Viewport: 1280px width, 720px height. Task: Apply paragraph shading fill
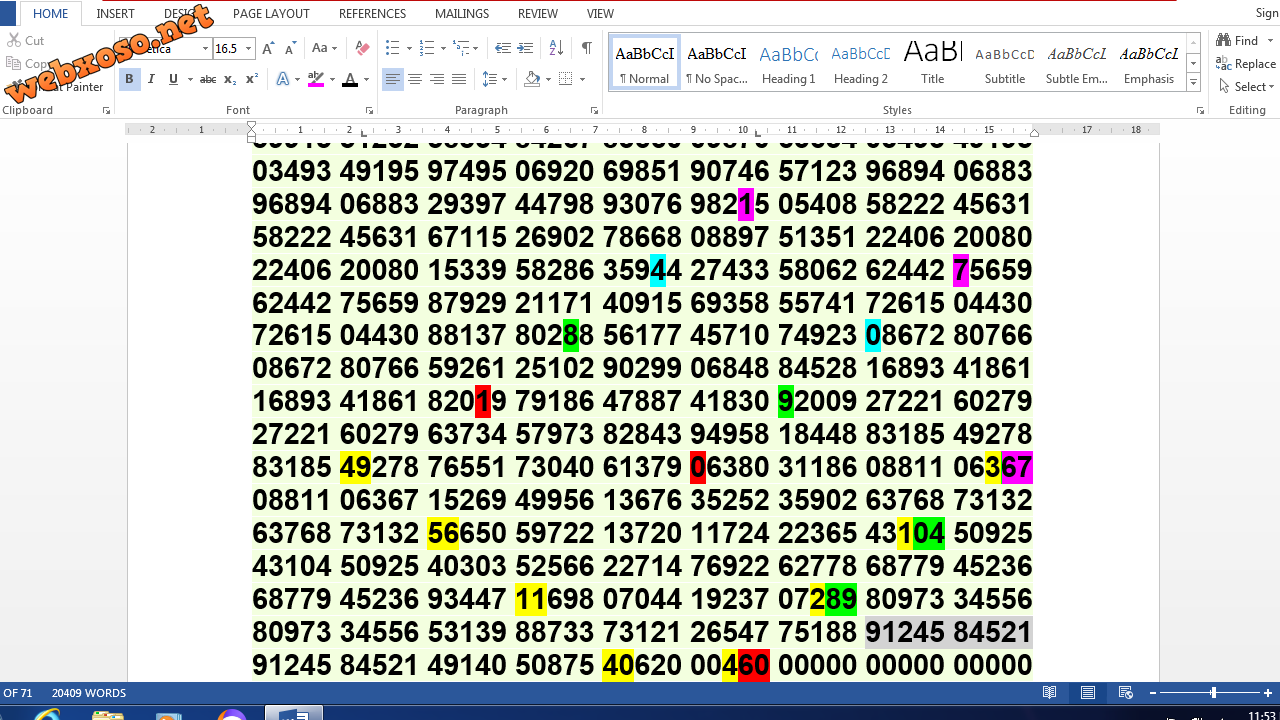[531, 79]
